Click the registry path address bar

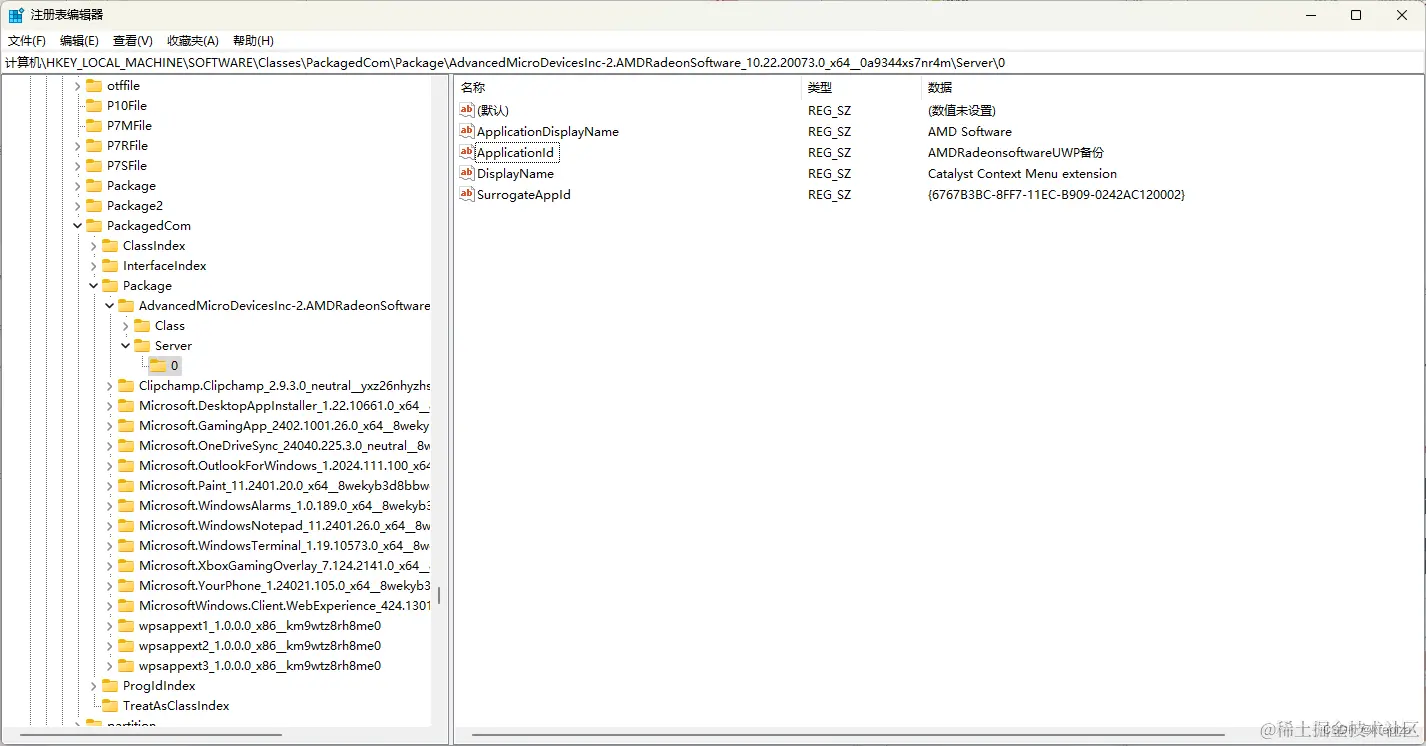coord(713,63)
